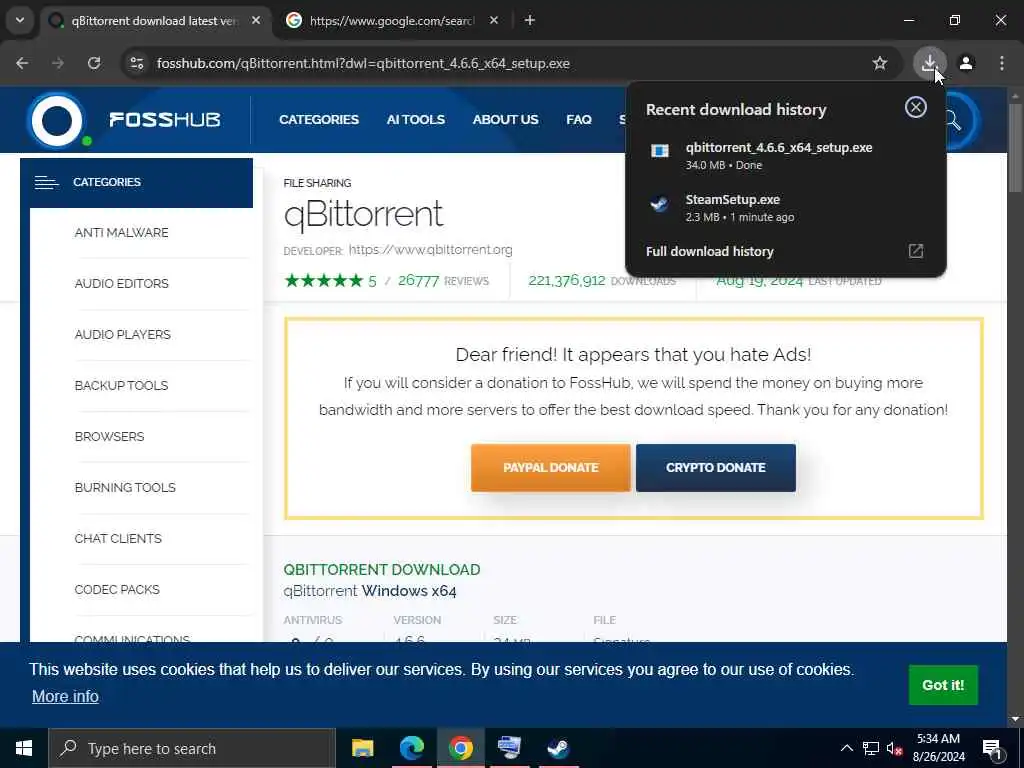Open the Steam taskbar icon
This screenshot has width=1024, height=768.
[558, 748]
